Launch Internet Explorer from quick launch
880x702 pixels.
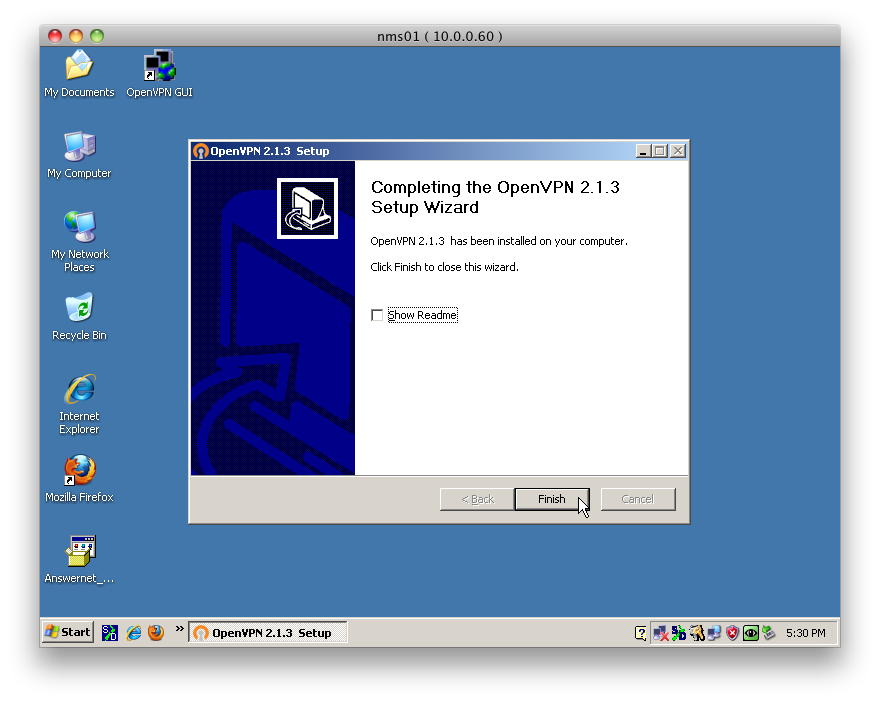[134, 633]
